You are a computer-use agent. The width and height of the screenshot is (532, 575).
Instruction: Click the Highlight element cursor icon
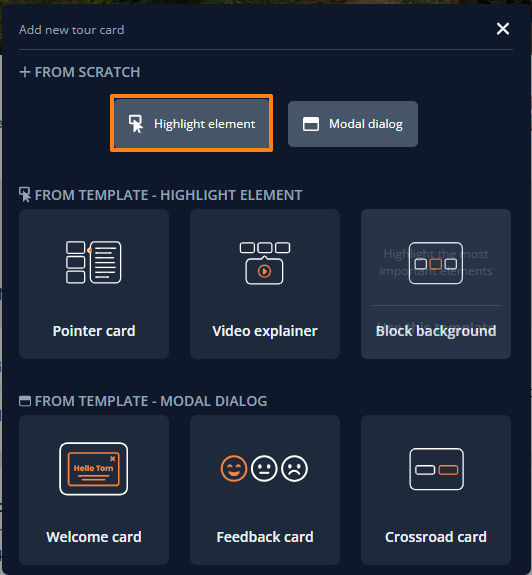point(135,124)
